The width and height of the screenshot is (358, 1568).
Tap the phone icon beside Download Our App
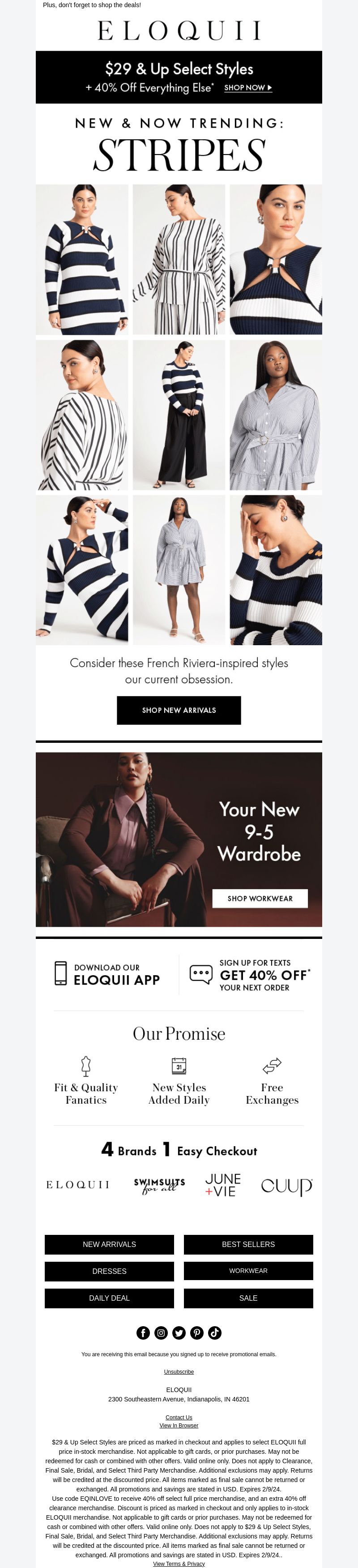coord(60,973)
